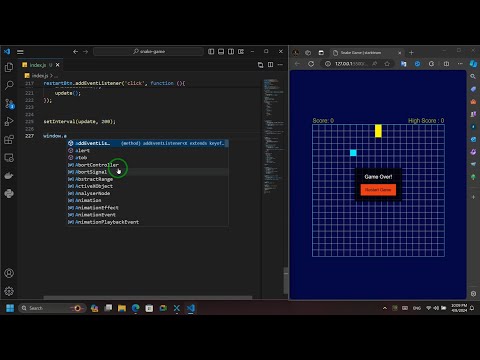Select the AnimationEffect suggestion
Image resolution: width=480 pixels, height=360 pixels.
[148, 208]
